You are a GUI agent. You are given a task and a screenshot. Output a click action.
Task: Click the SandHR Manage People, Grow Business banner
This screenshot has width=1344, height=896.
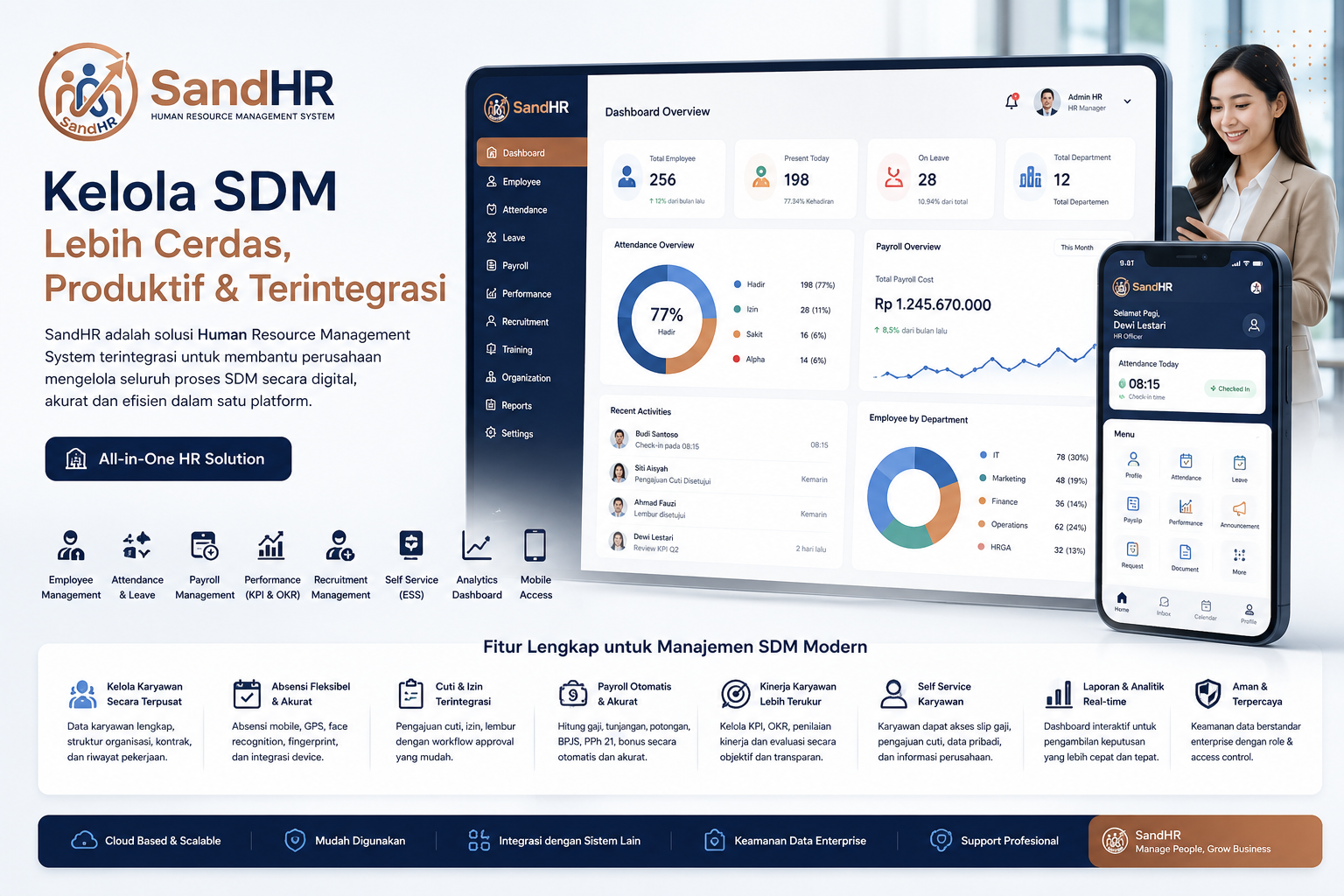pos(1205,841)
